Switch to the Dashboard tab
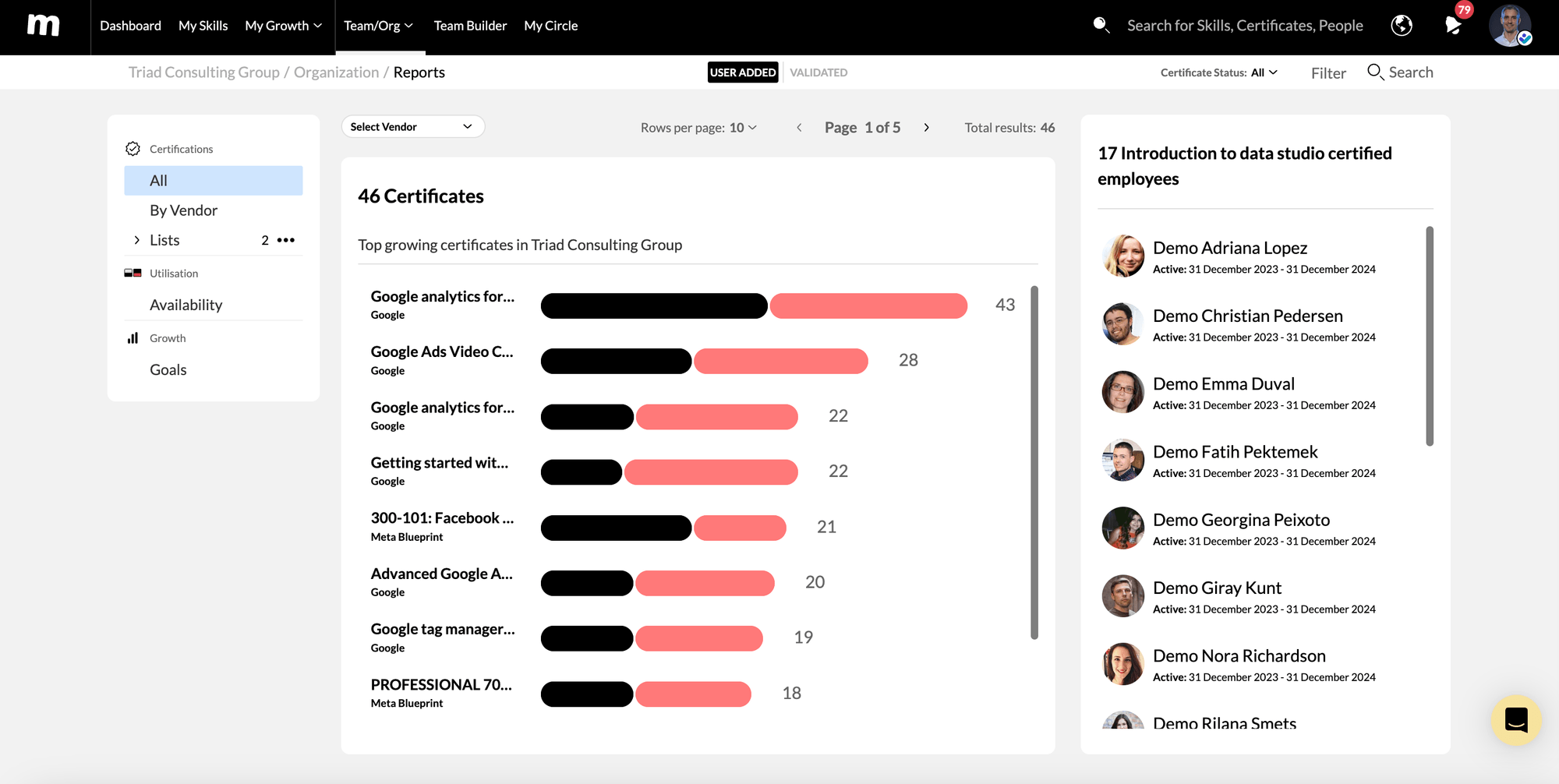Screen dimensions: 1559x784 130,25
